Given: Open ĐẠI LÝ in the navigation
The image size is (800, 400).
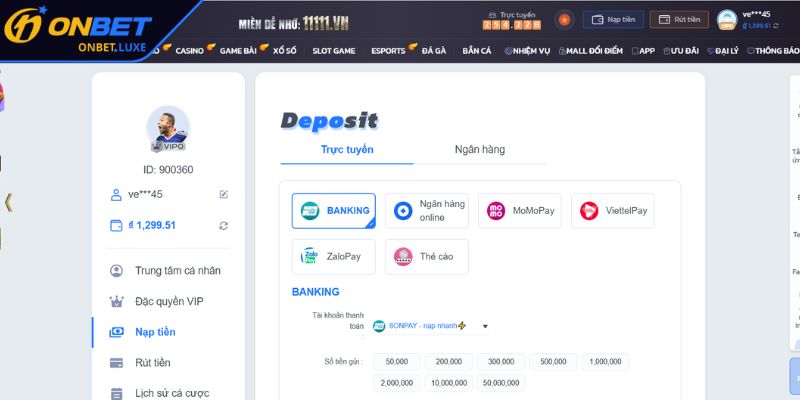Looking at the screenshot, I should 723,51.
